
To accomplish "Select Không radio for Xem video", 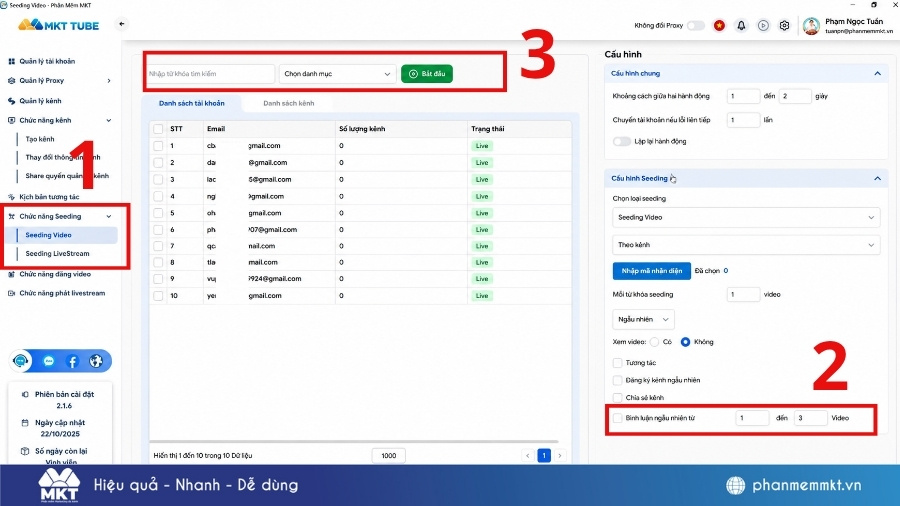I will 685,342.
